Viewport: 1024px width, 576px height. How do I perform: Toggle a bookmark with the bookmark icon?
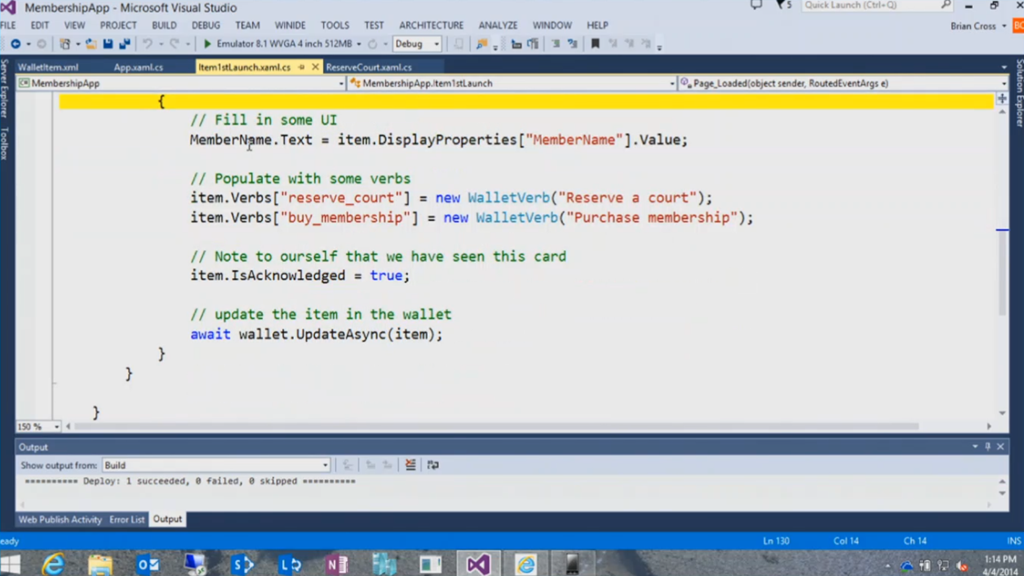595,44
